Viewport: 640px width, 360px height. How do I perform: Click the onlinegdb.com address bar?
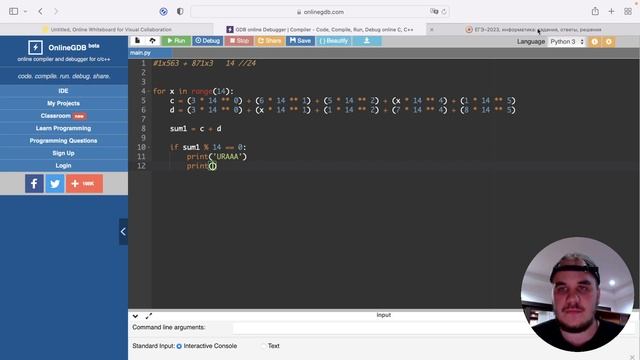coord(320,12)
